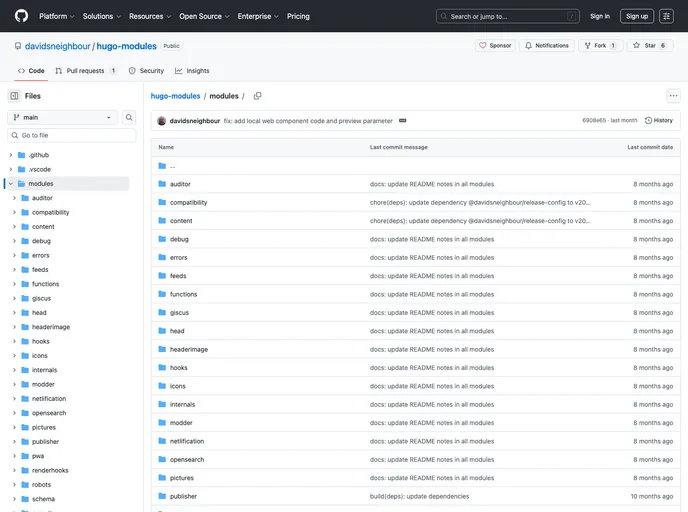
Task: Open the Resources menu
Action: tap(150, 16)
